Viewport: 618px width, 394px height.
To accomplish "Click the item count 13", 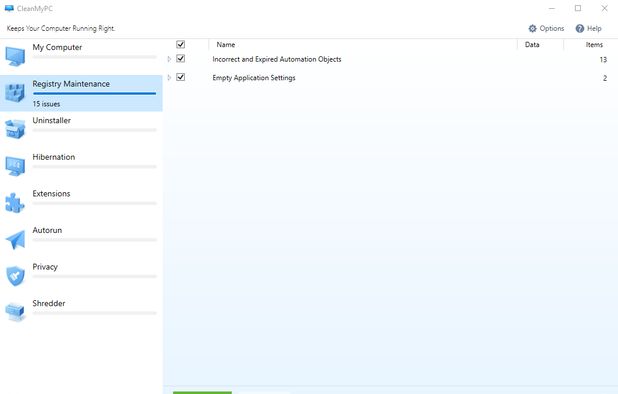I will [603, 59].
